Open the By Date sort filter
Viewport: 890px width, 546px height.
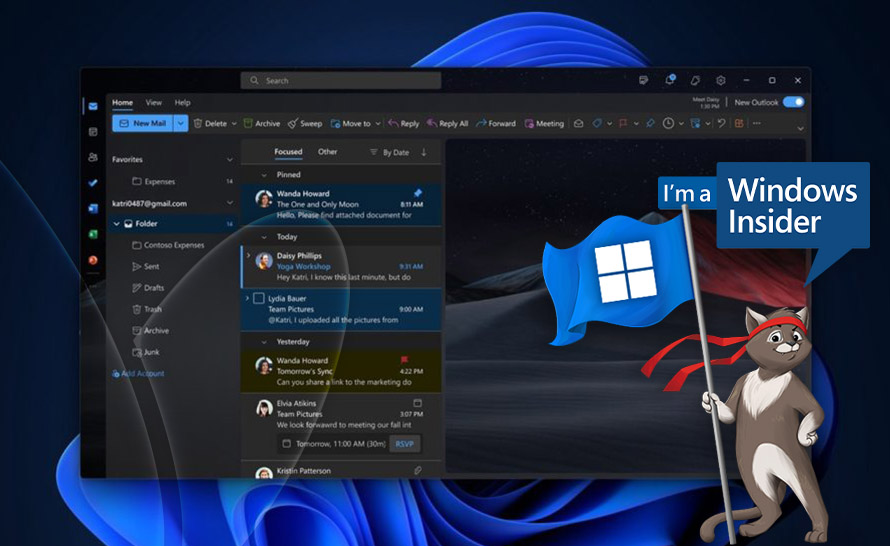[x=389, y=152]
